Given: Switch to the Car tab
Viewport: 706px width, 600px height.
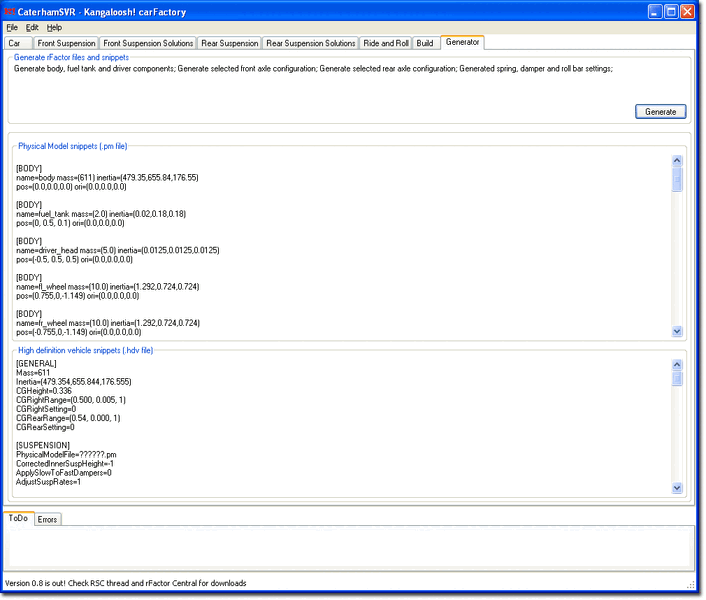Looking at the screenshot, I should [x=17, y=43].
